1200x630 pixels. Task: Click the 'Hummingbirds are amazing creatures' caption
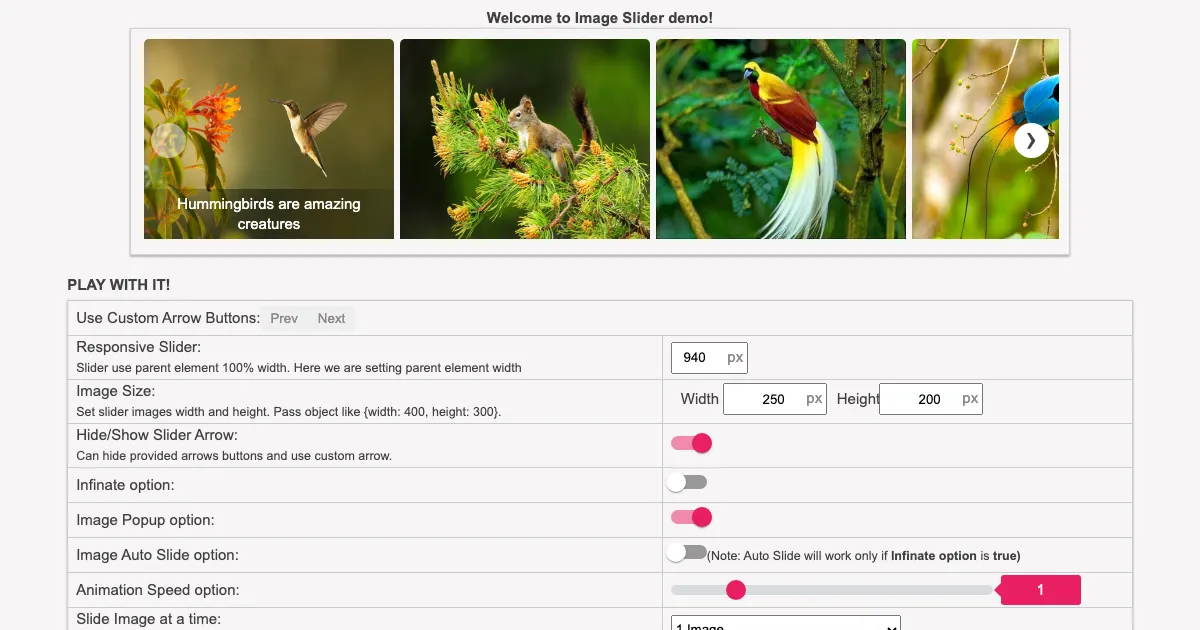[269, 214]
